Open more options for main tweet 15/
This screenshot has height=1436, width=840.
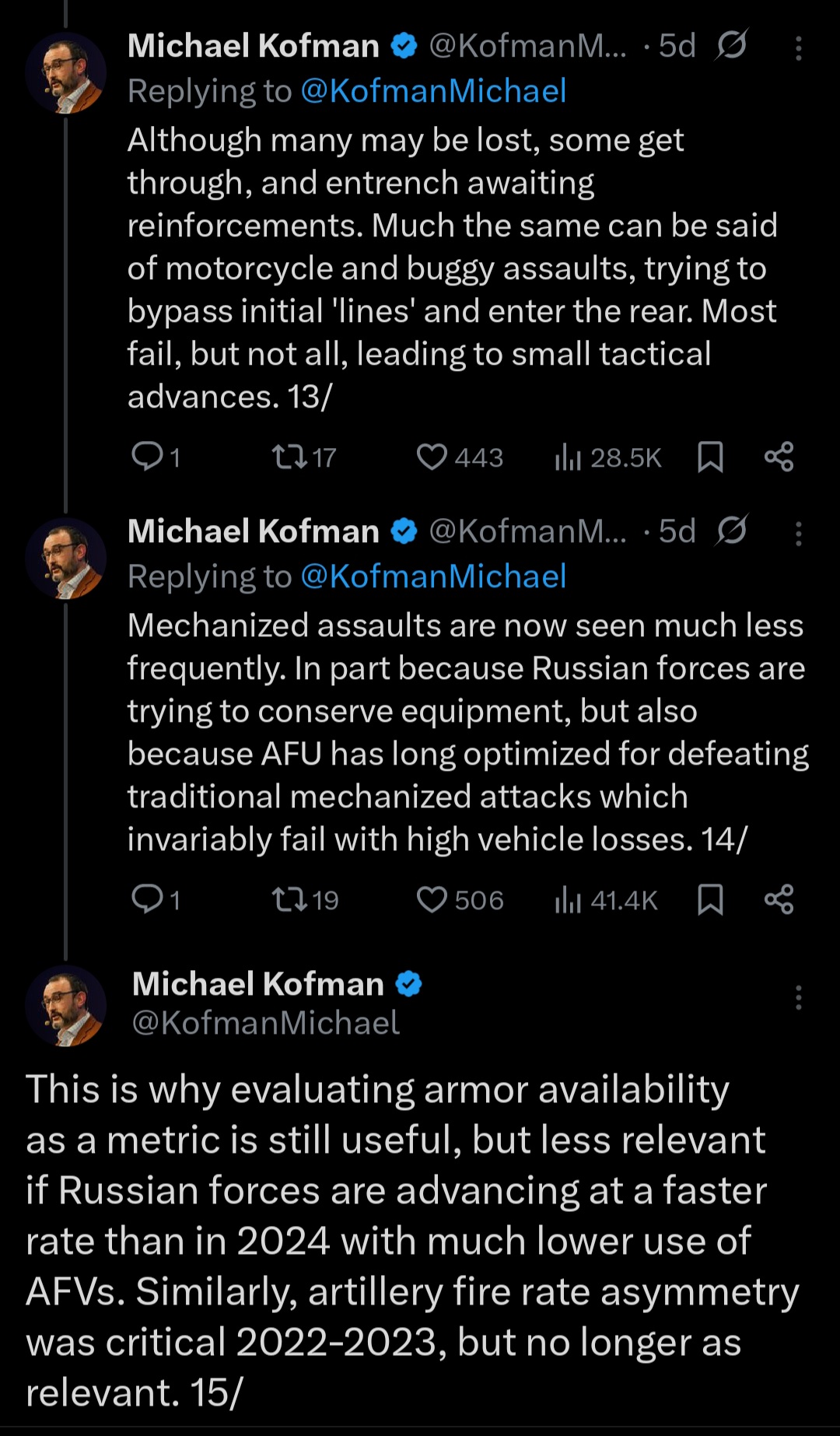coord(798,997)
